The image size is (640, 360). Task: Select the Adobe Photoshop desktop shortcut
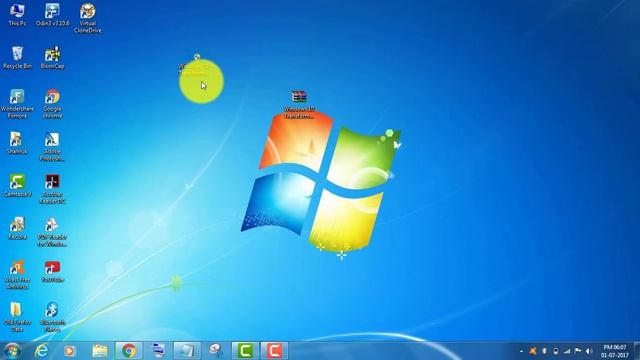point(52,147)
